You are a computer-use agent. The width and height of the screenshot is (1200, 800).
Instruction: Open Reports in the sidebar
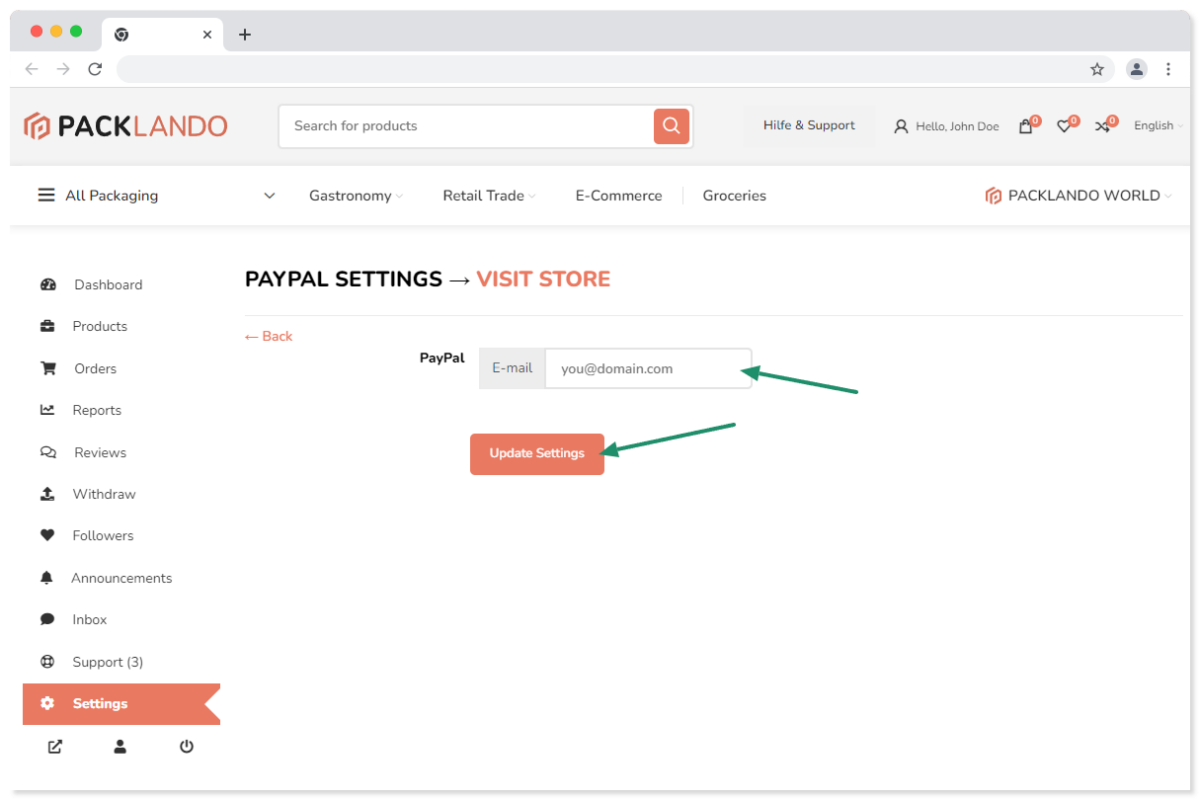pos(97,410)
